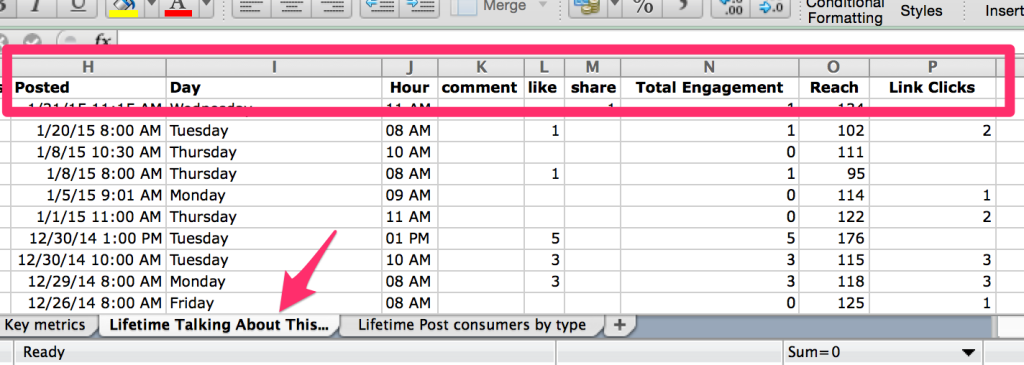Image resolution: width=1024 pixels, height=365 pixels.
Task: Select column P header
Action: 933,66
